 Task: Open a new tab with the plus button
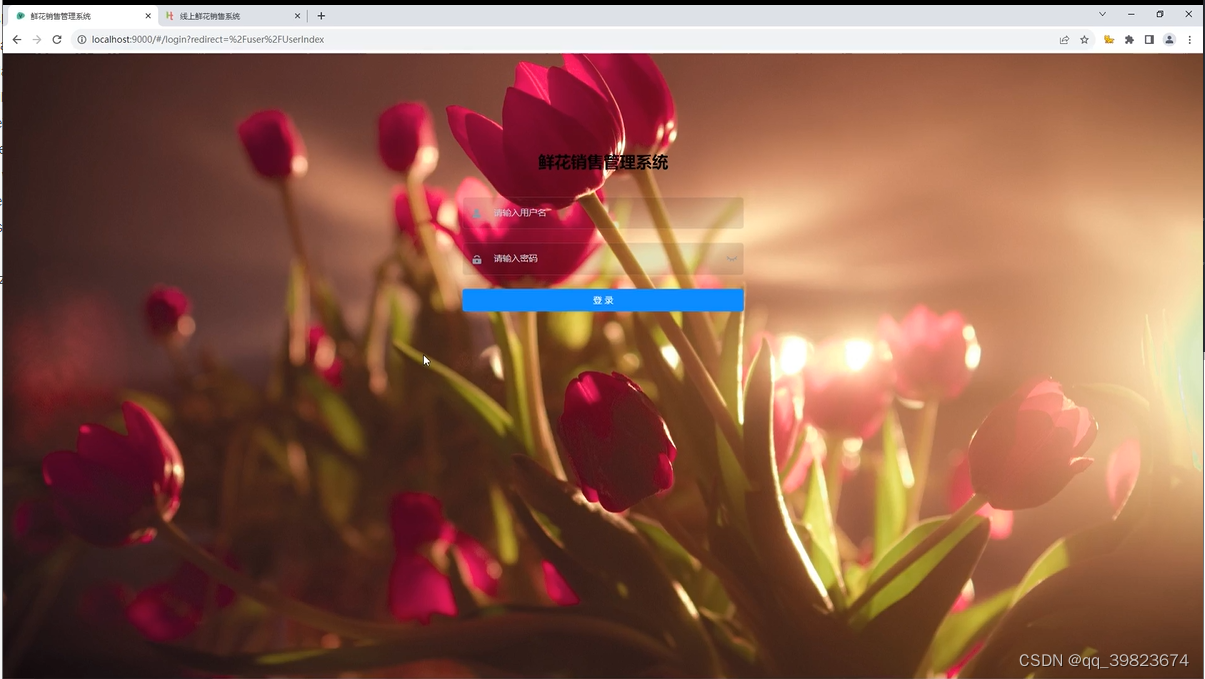(320, 15)
